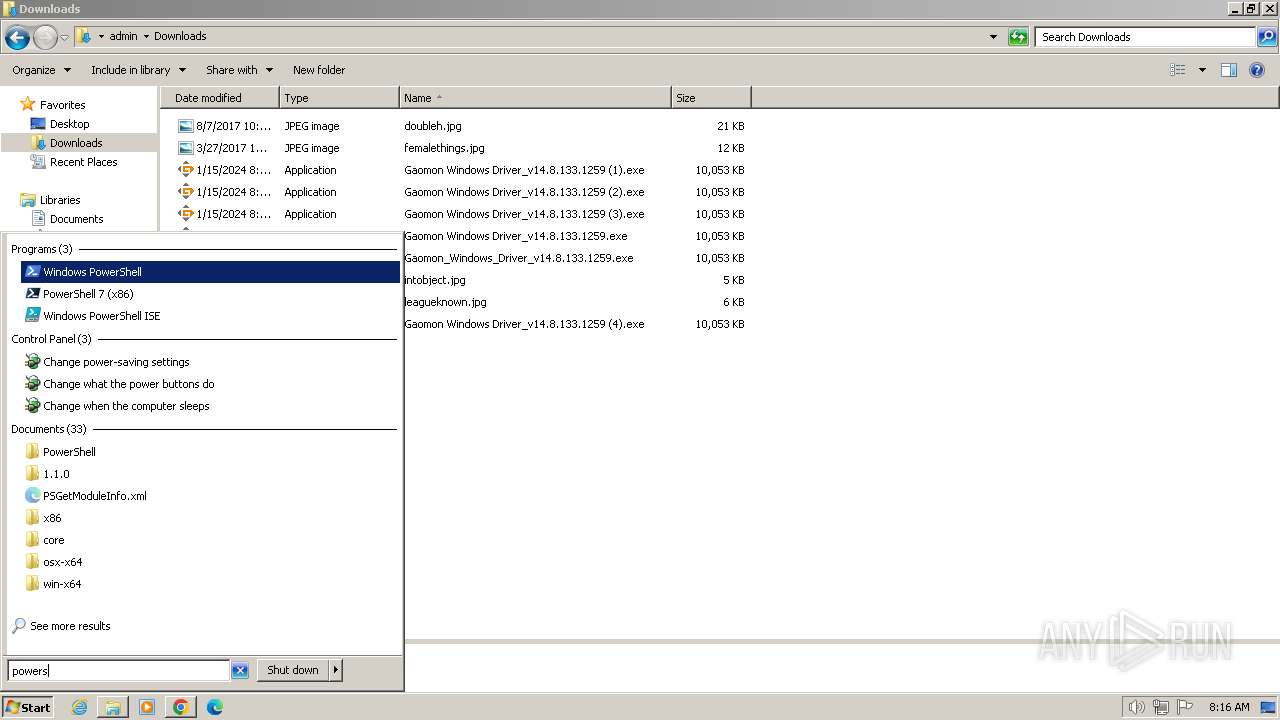
Task: Go forward in Explorer navigation
Action: tap(45, 38)
